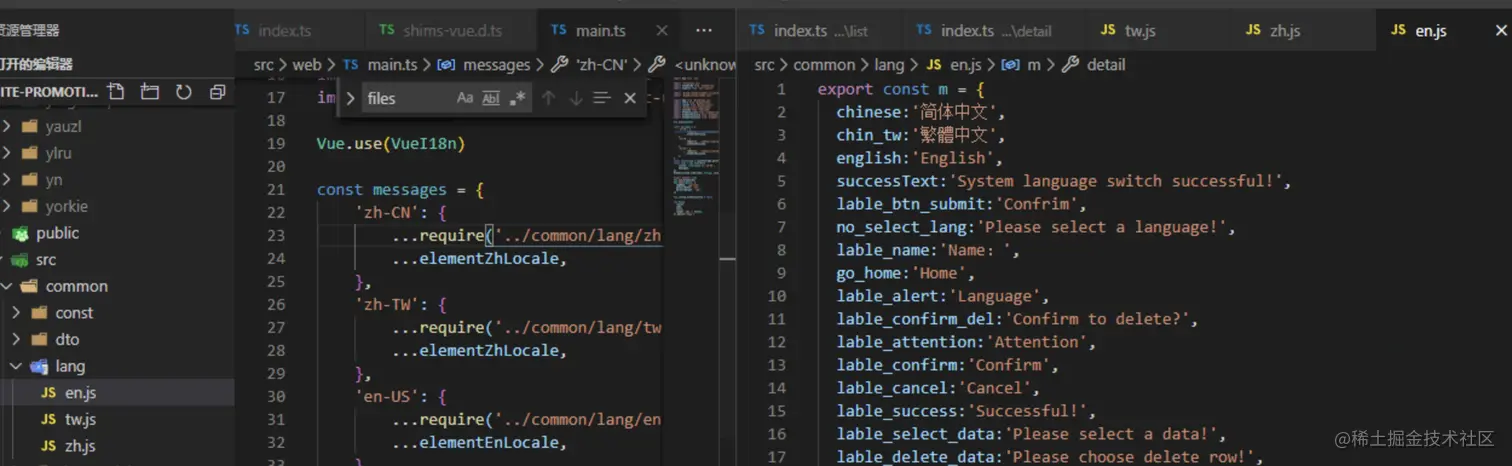Enable Find in Selection in the find widget
This screenshot has width=1512, height=466.
(x=602, y=98)
